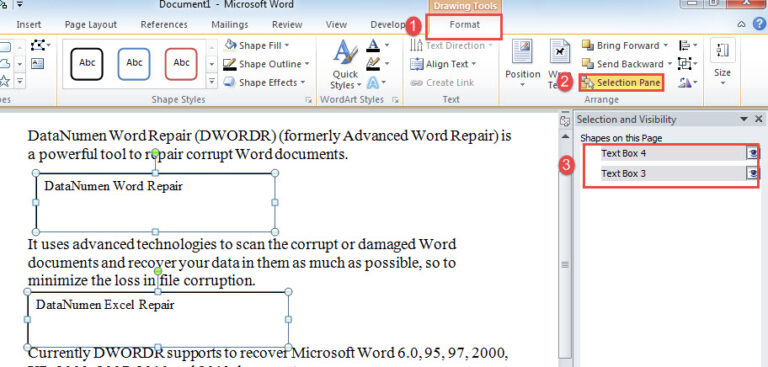Switch to the References tab
Screen dimensions: 768x367
[164, 24]
